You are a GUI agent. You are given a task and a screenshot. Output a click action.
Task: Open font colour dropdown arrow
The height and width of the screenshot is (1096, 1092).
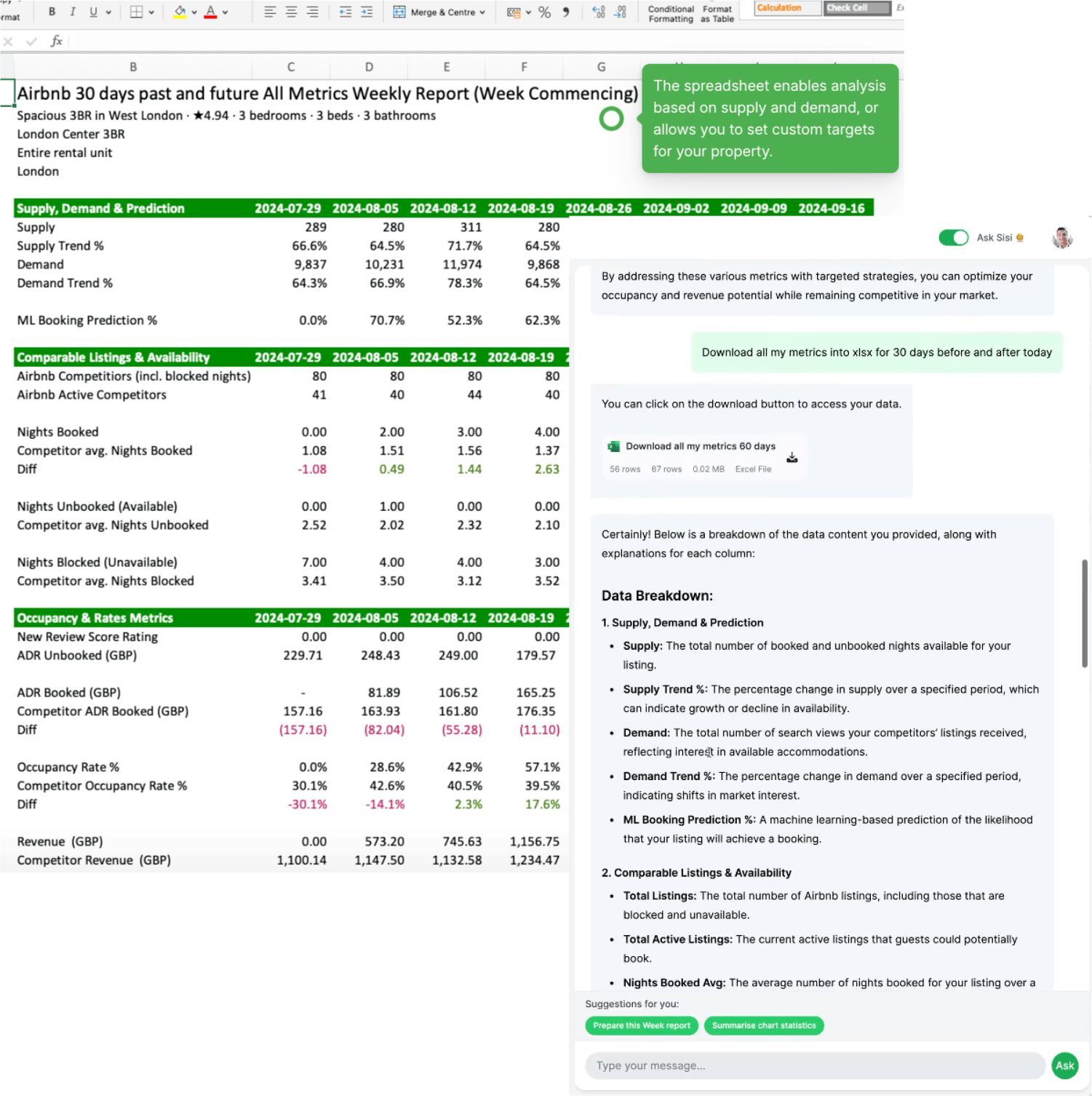click(225, 12)
